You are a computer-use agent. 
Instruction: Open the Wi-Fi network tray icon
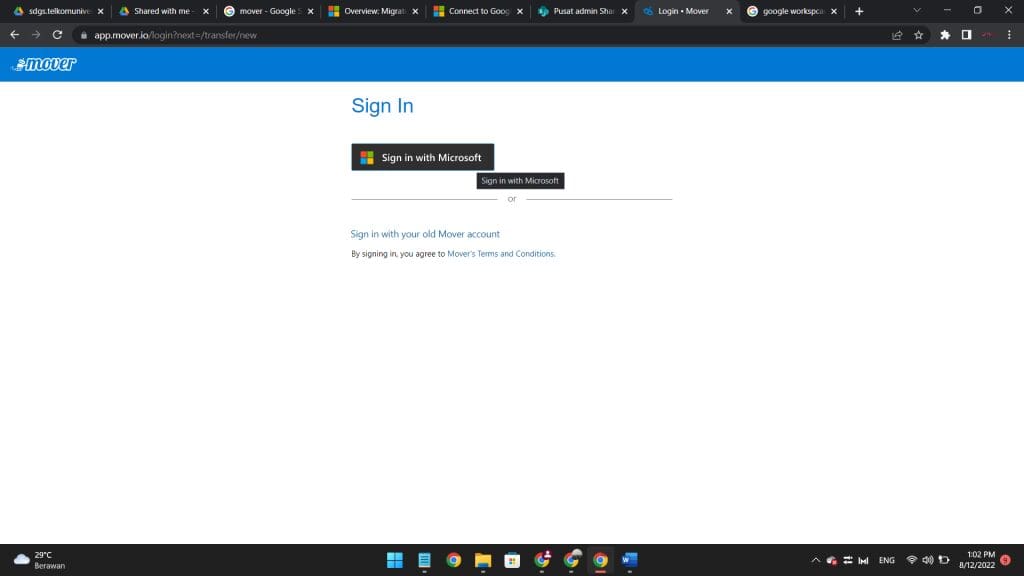pos(912,560)
